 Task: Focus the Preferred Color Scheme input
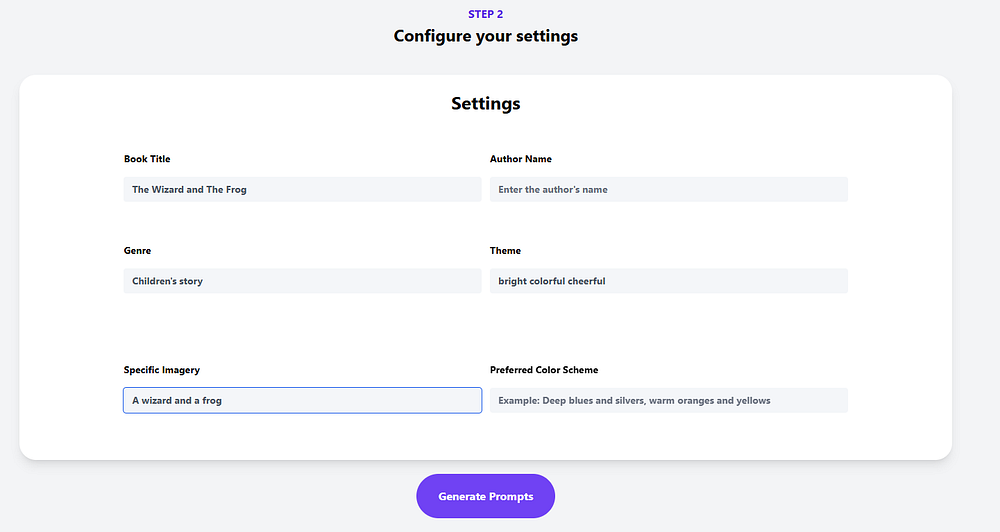click(668, 400)
